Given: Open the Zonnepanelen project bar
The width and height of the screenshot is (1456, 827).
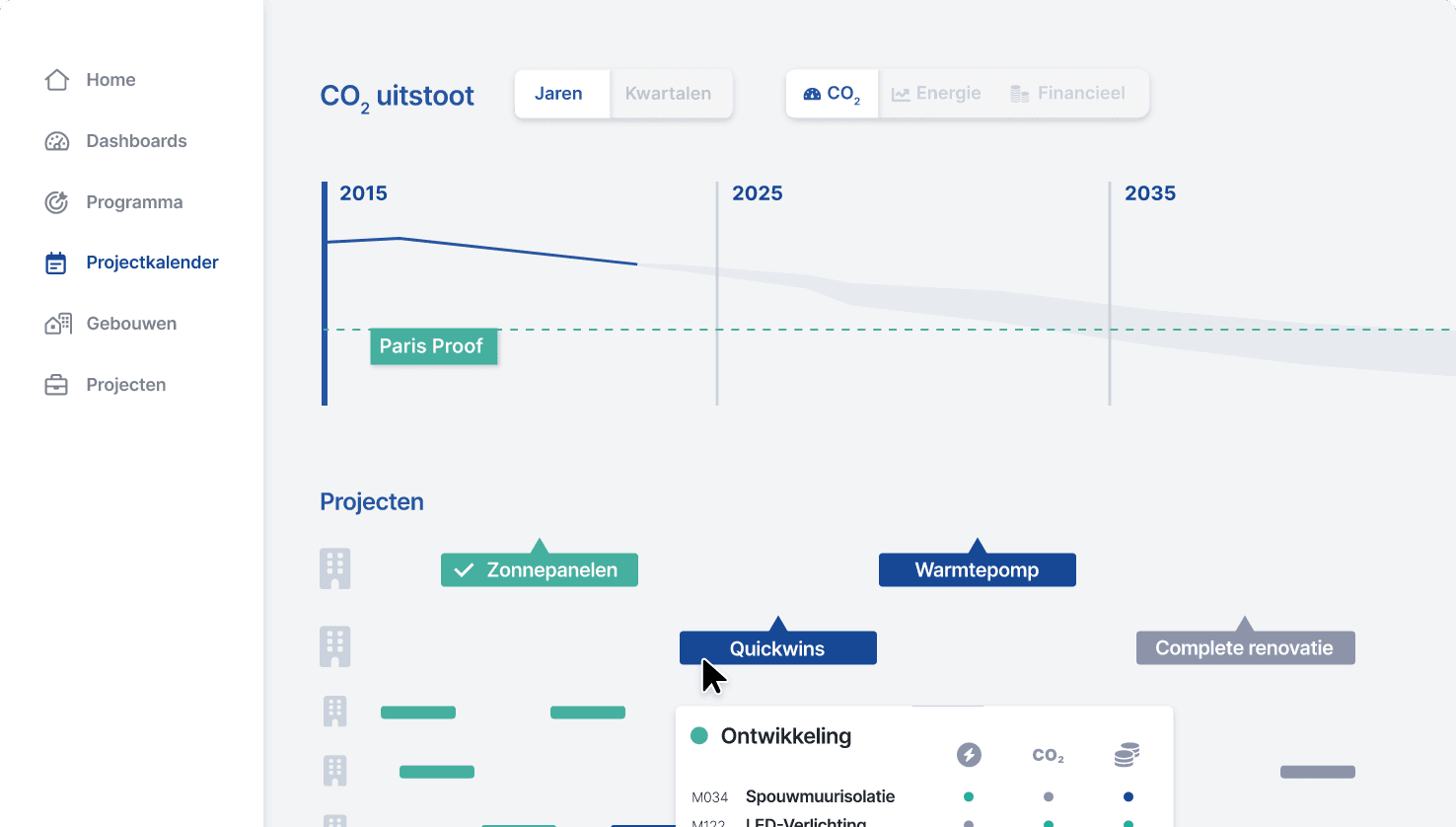Looking at the screenshot, I should (540, 569).
